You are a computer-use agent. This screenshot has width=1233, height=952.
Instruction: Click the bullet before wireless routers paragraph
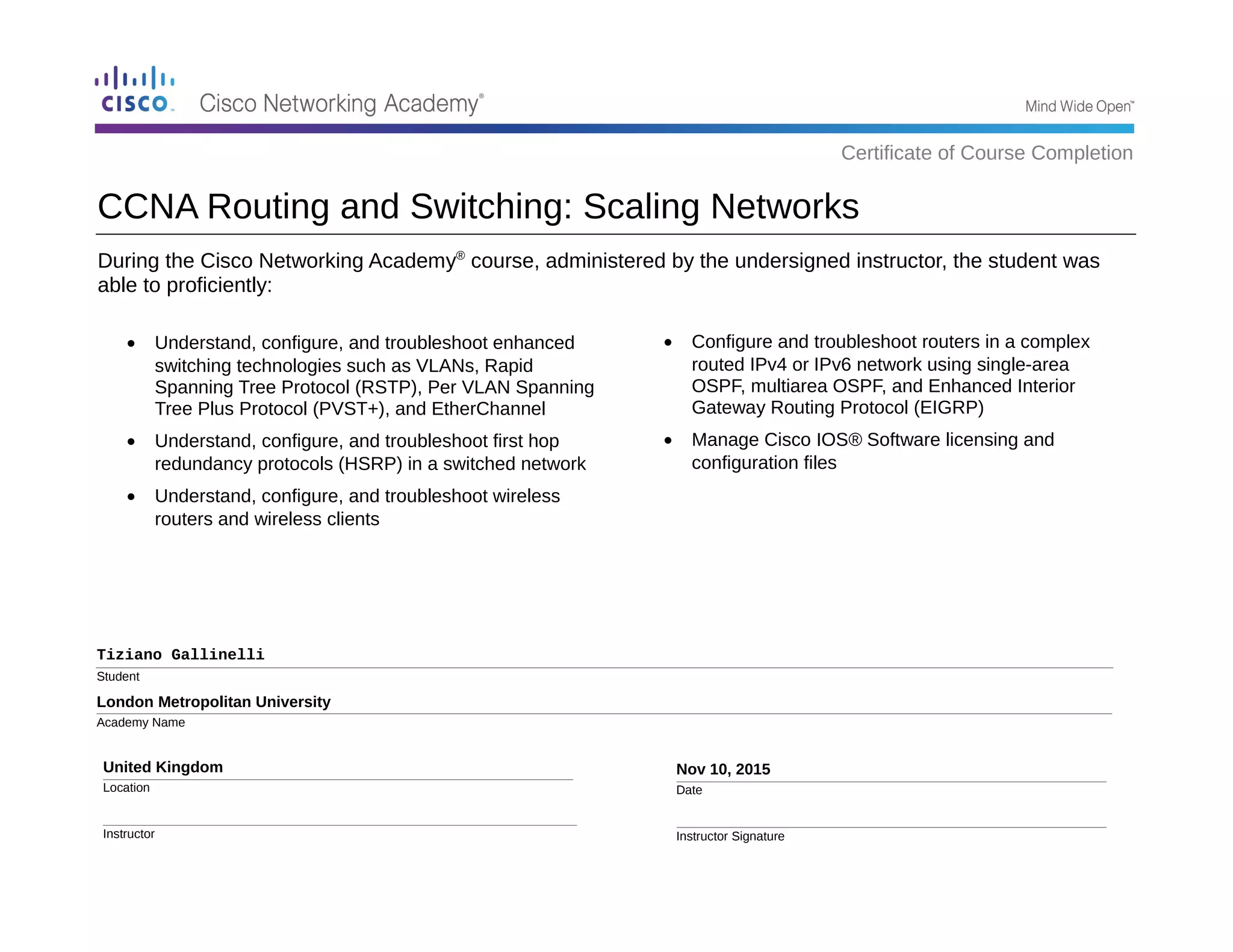tap(131, 497)
